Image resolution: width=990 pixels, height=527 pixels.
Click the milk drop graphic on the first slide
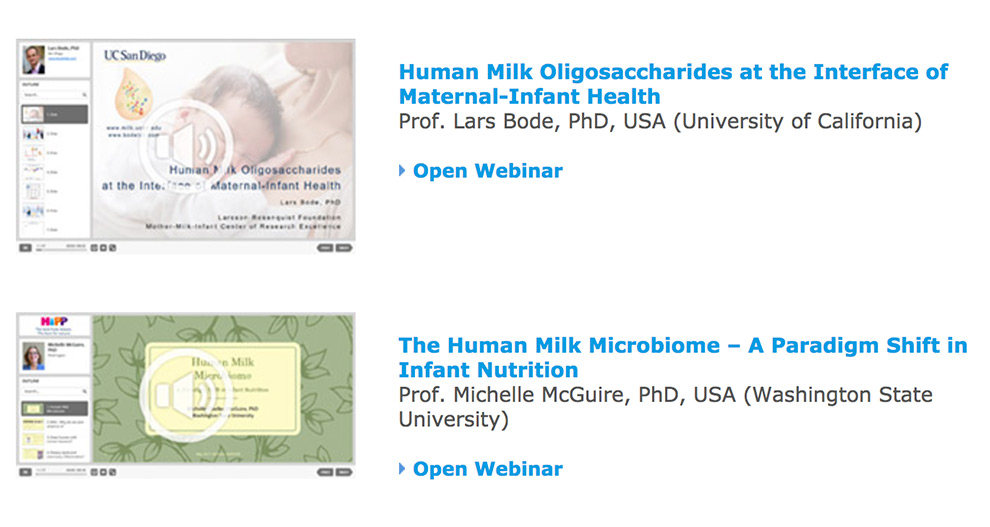pos(132,93)
